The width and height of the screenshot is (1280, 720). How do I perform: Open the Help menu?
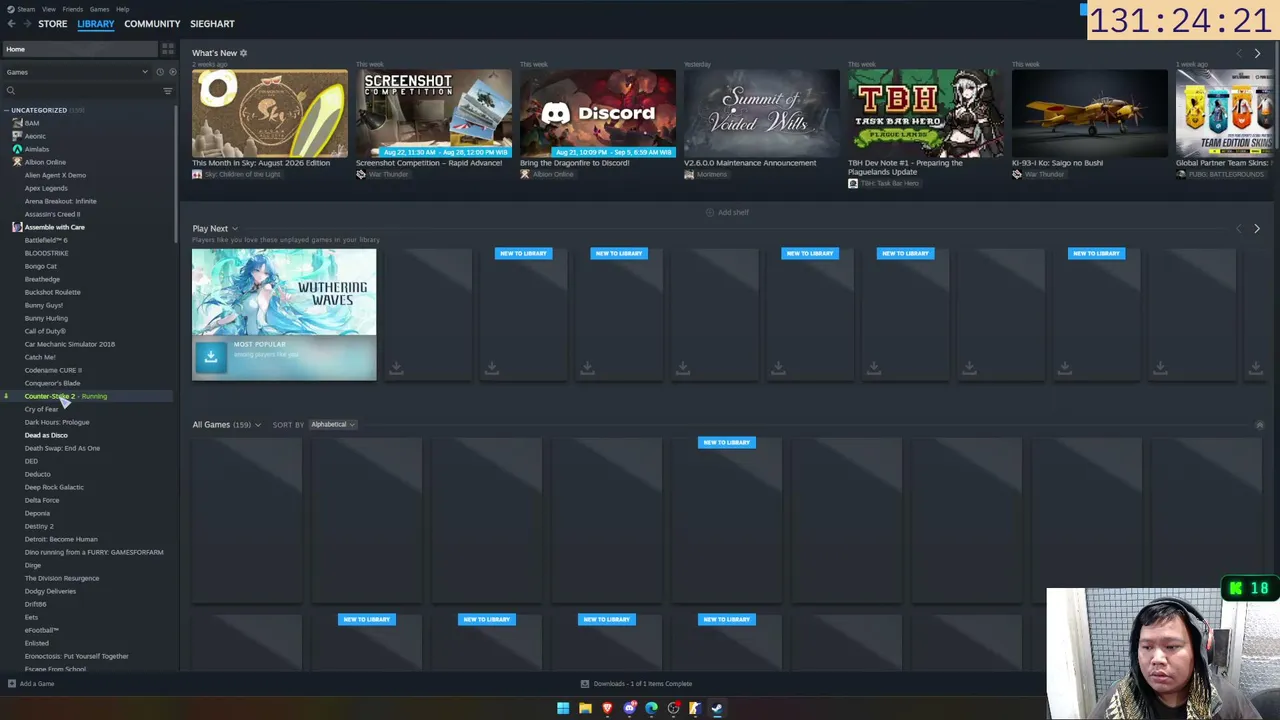(122, 9)
